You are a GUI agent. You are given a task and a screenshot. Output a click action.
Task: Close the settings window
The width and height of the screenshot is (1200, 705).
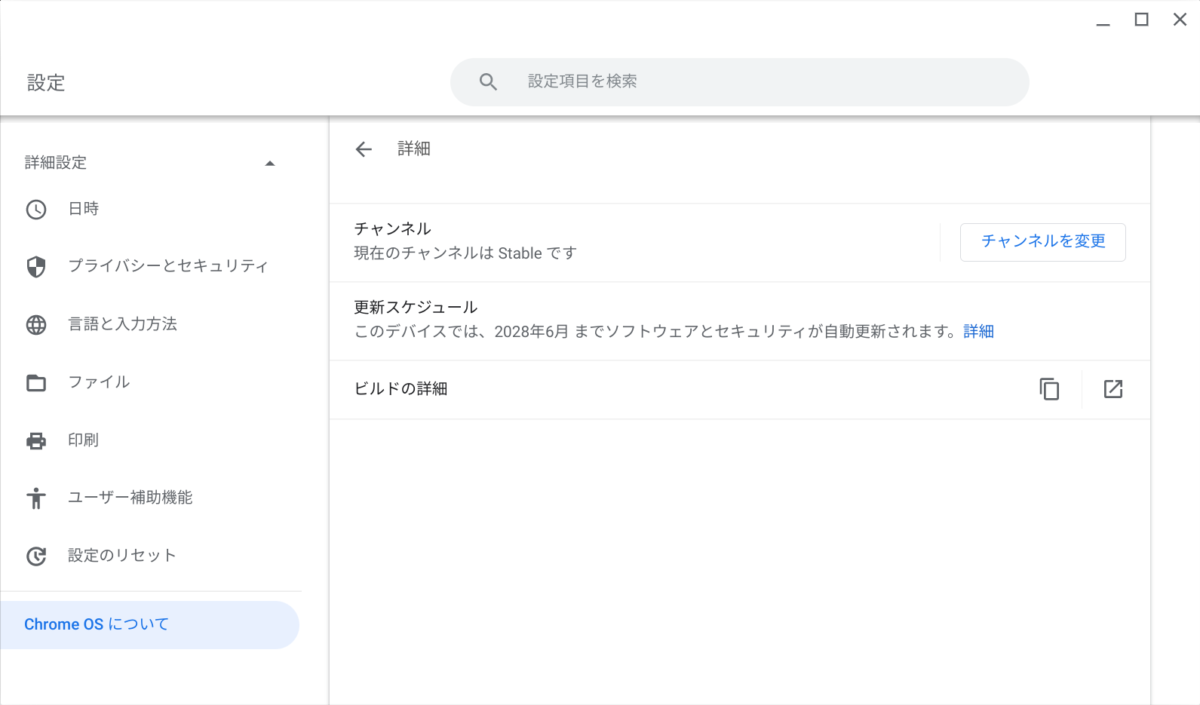coord(1179,19)
